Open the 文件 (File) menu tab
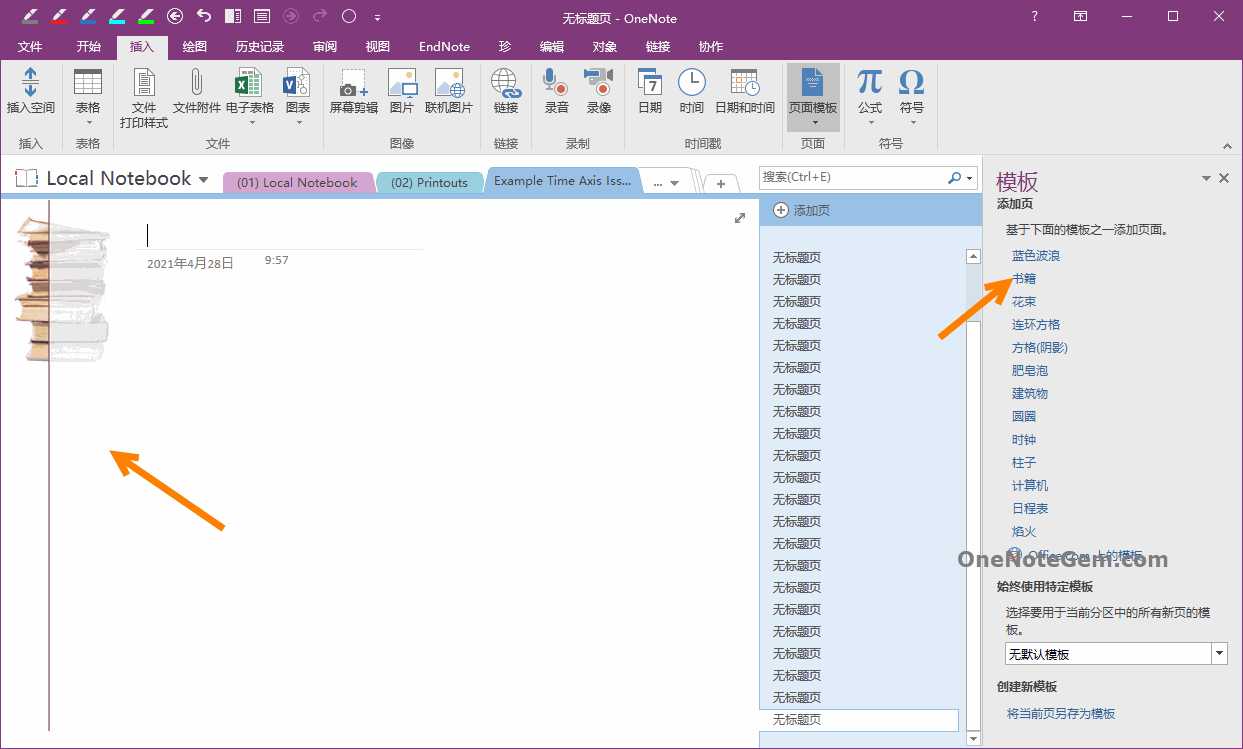 pos(30,47)
